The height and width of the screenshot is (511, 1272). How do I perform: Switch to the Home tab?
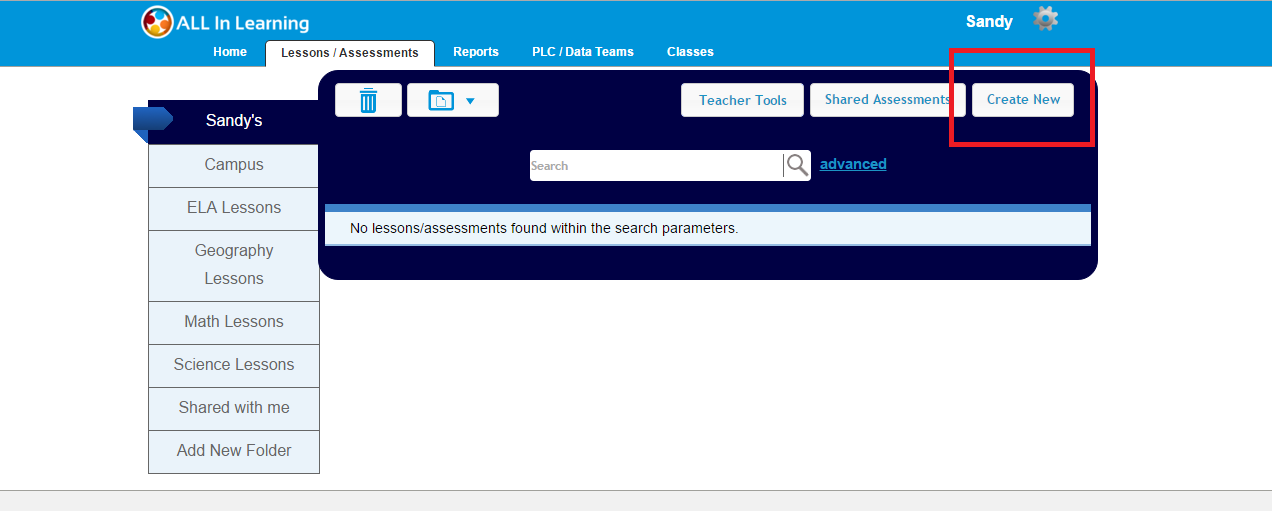230,52
